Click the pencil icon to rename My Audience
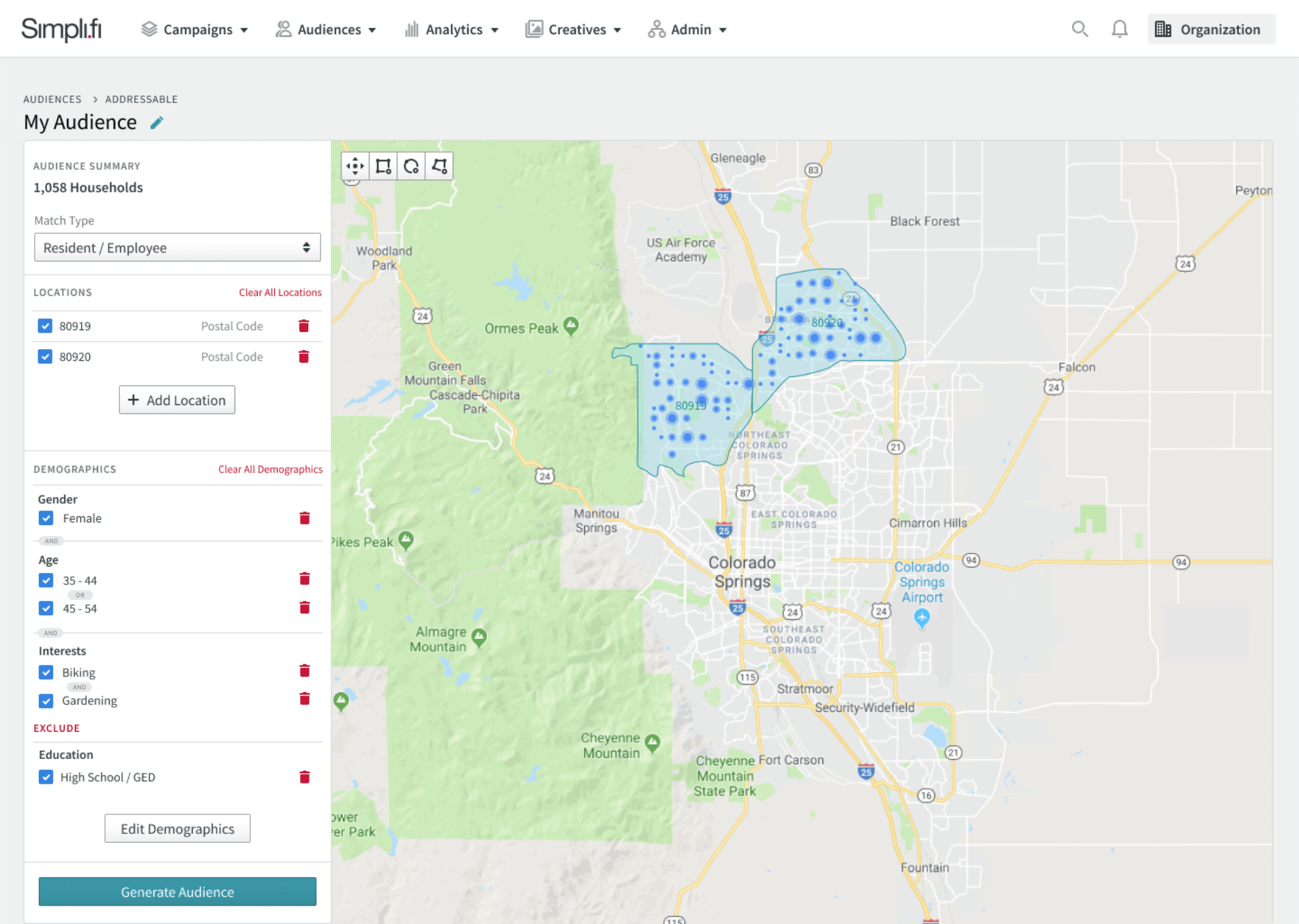The image size is (1299, 924). coord(157,123)
